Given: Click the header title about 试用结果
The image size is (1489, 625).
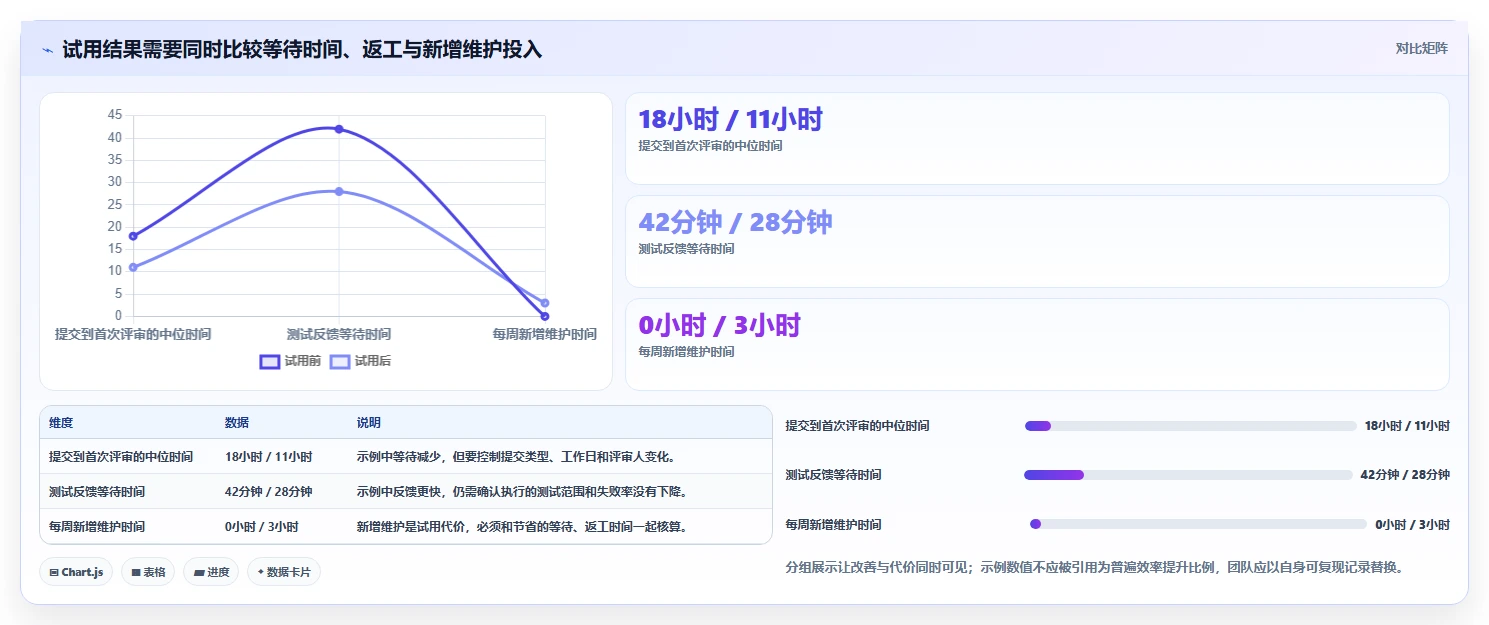Looking at the screenshot, I should tap(302, 49).
